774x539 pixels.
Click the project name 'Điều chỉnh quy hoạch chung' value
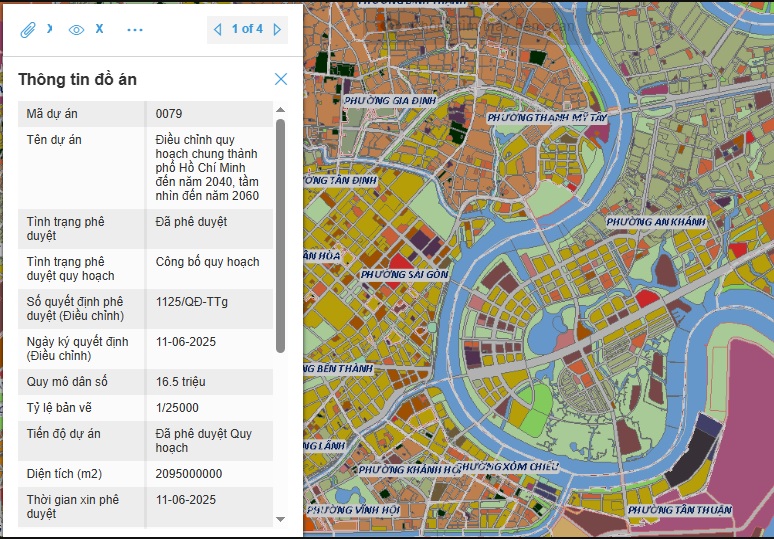(207, 168)
